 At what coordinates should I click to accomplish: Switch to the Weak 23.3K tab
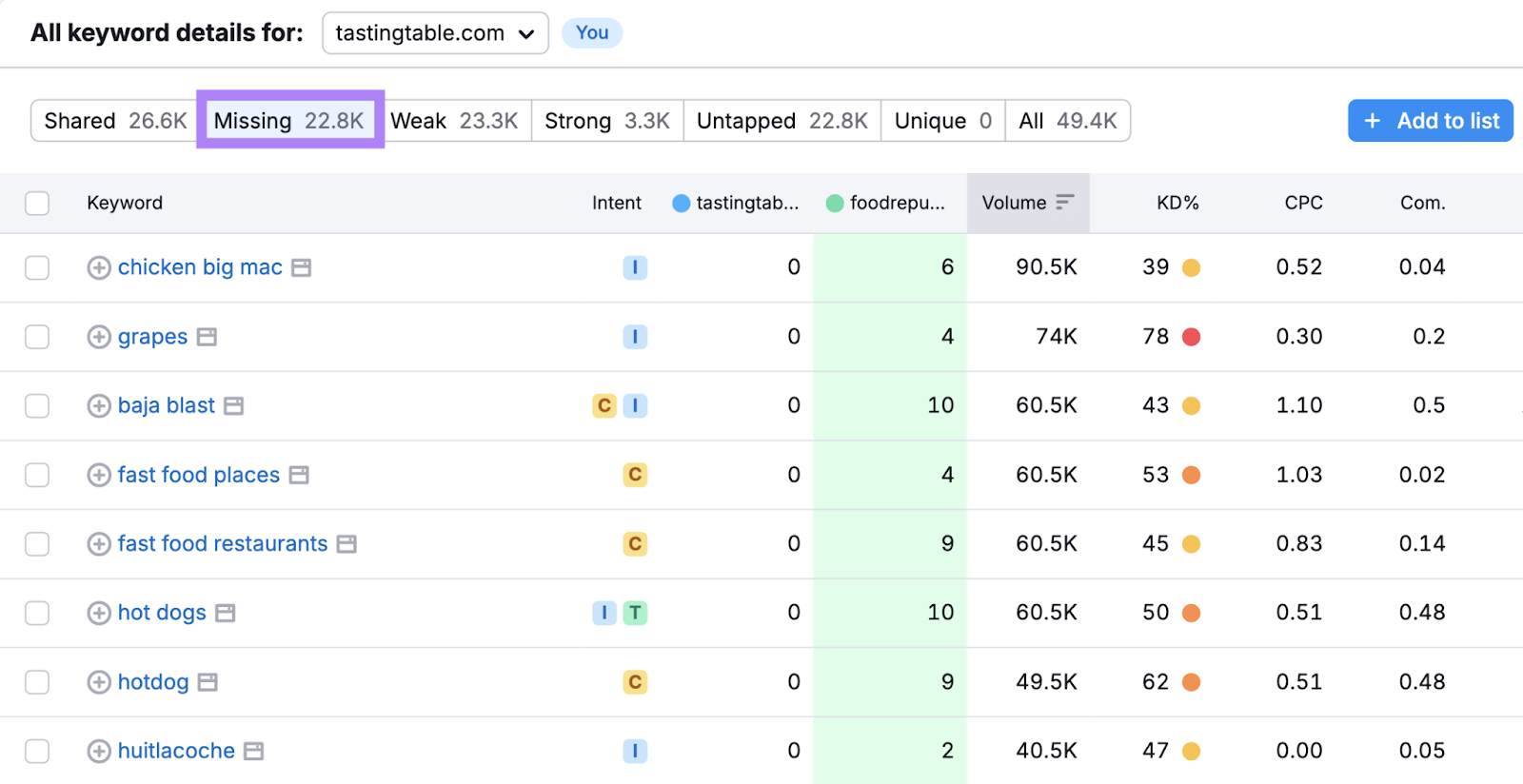coord(454,121)
